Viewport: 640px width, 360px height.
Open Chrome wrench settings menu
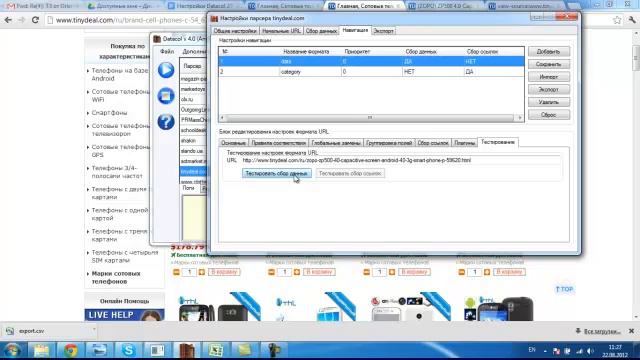(632, 20)
